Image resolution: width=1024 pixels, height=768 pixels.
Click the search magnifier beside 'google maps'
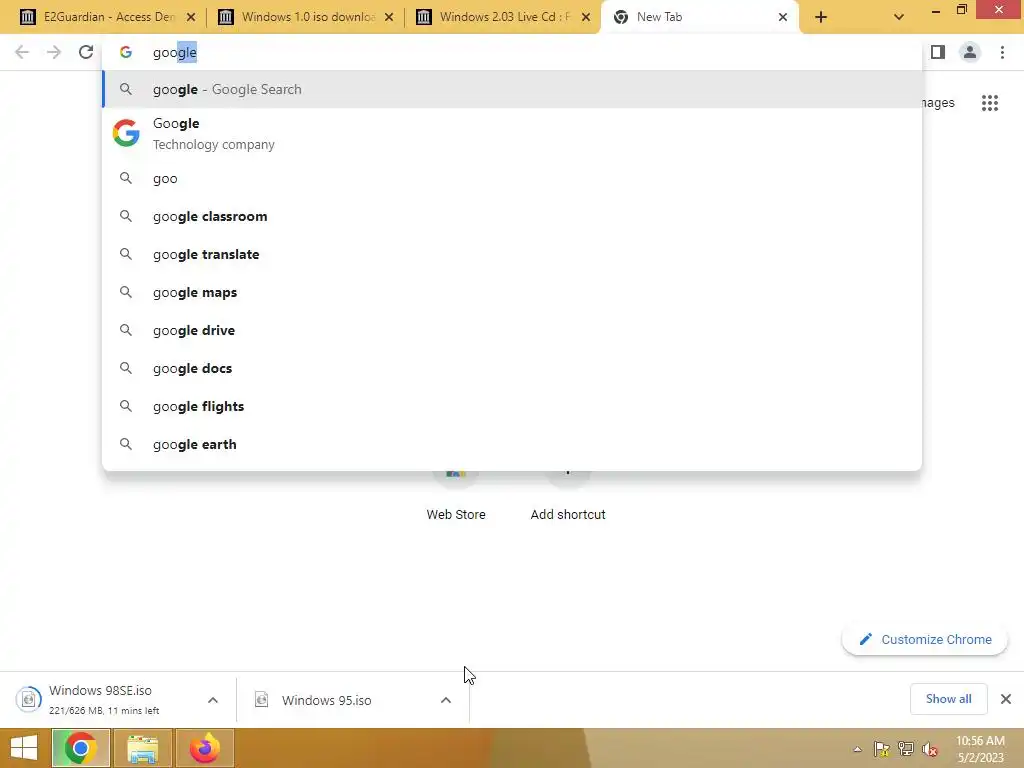point(125,292)
